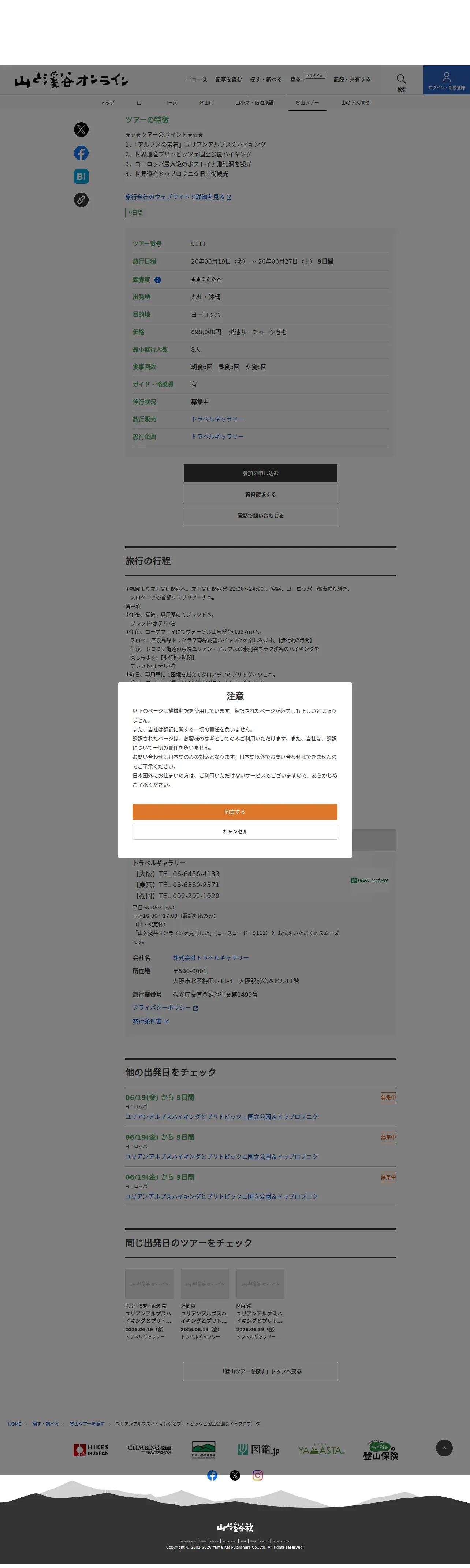Viewport: 470px width, 1568px height.
Task: Click the 電話で問い合わせる button
Action: [261, 516]
